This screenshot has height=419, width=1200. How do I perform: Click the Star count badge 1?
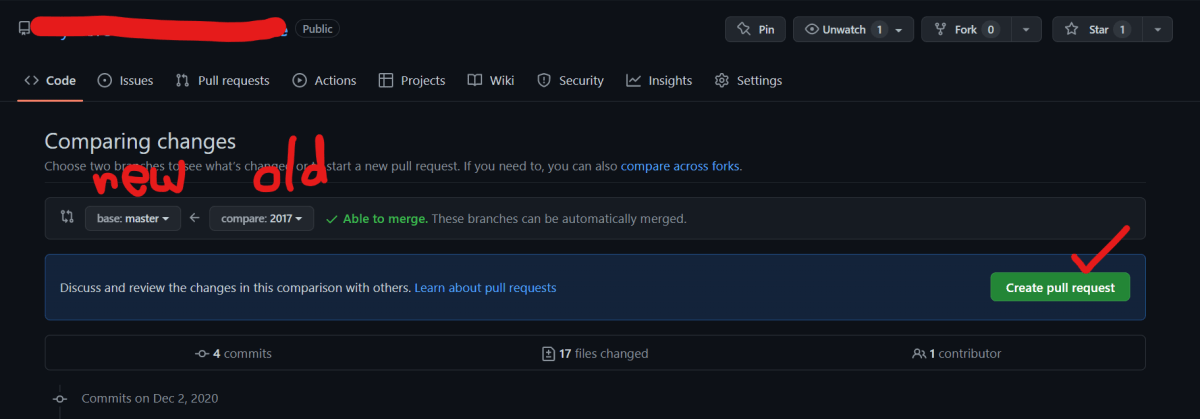point(1122,29)
